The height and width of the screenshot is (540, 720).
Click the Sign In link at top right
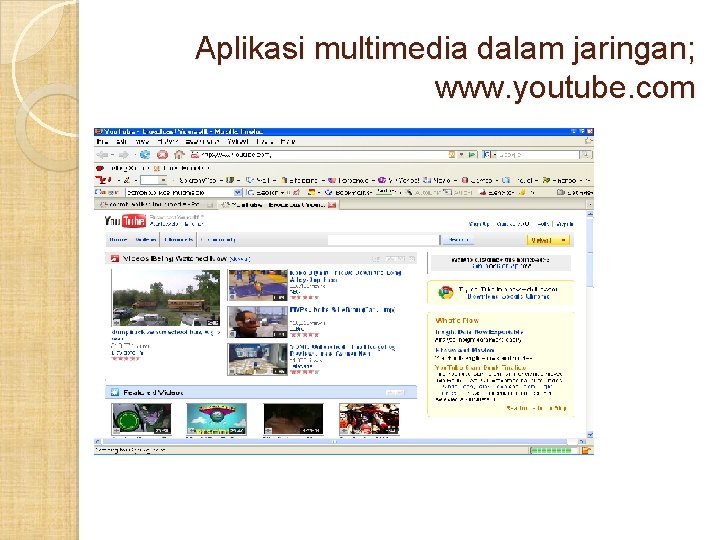point(565,224)
